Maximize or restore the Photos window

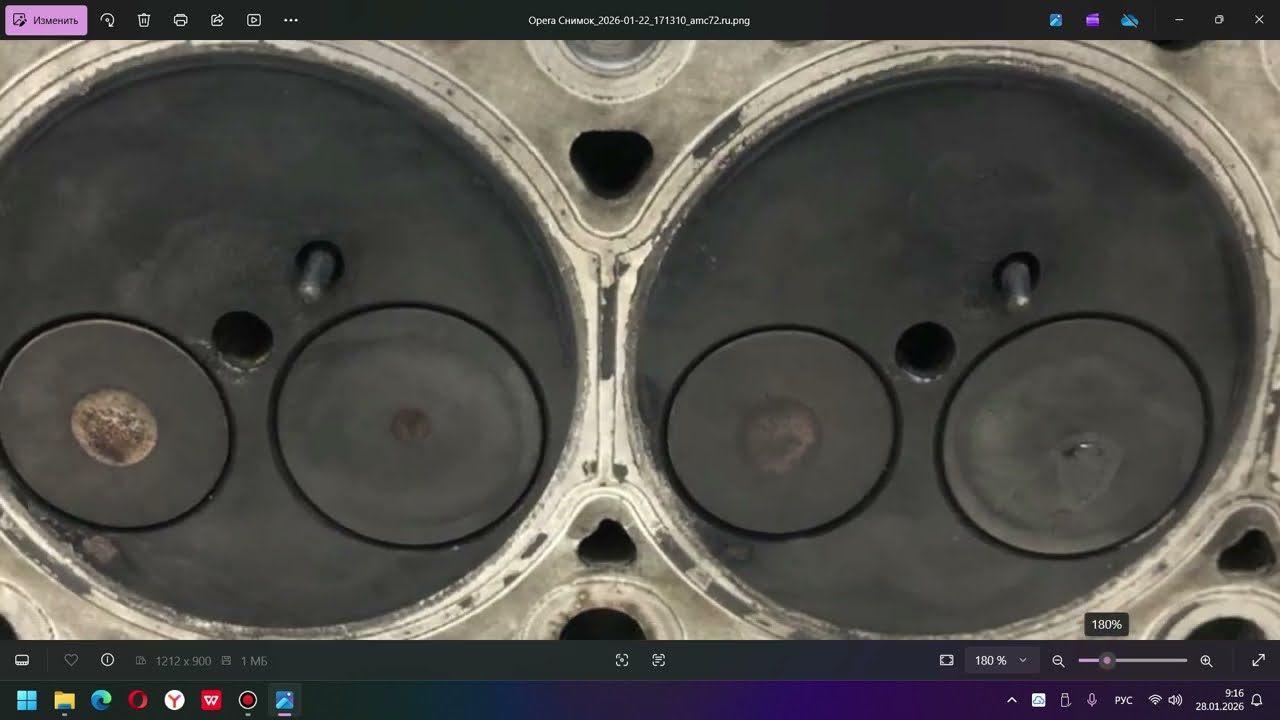point(1219,20)
